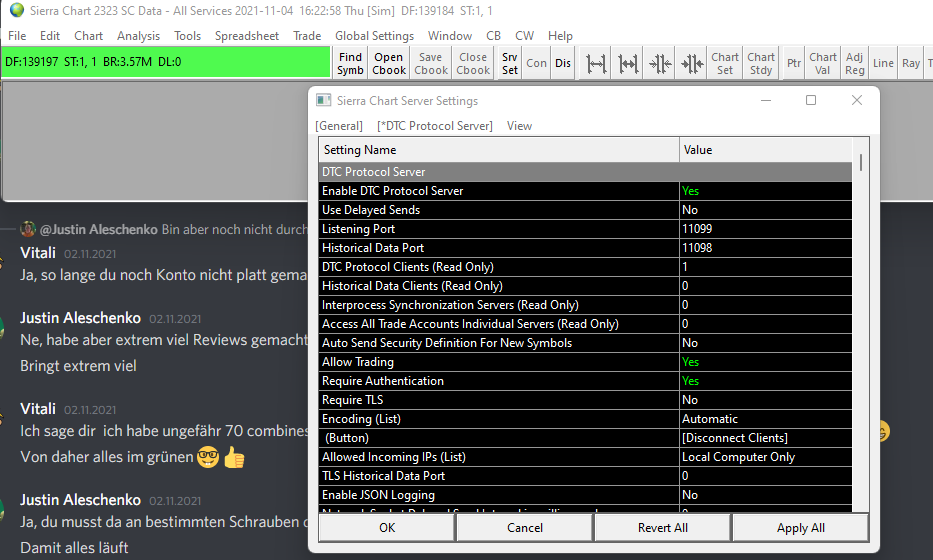This screenshot has width=933, height=560.
Task: Open the CW menu
Action: tap(524, 36)
